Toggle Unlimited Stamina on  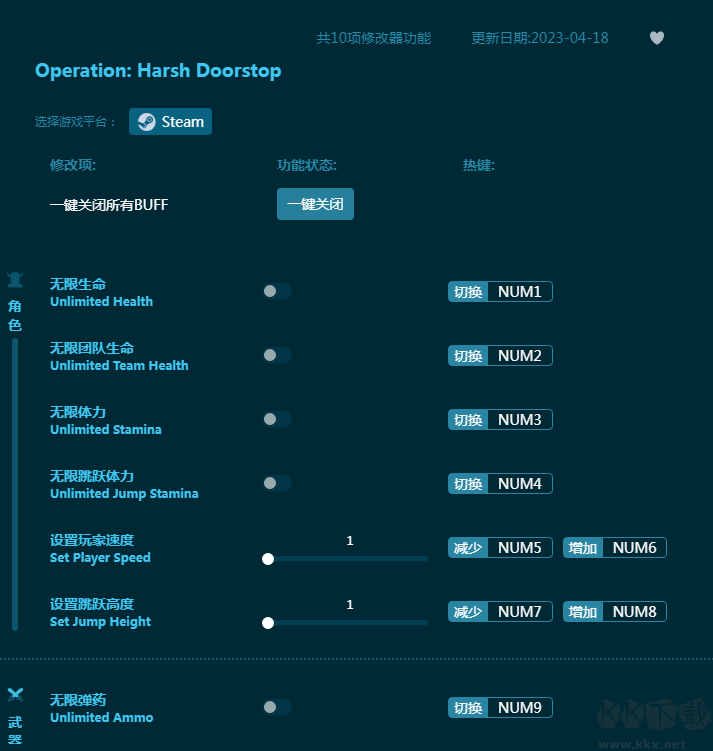(277, 419)
